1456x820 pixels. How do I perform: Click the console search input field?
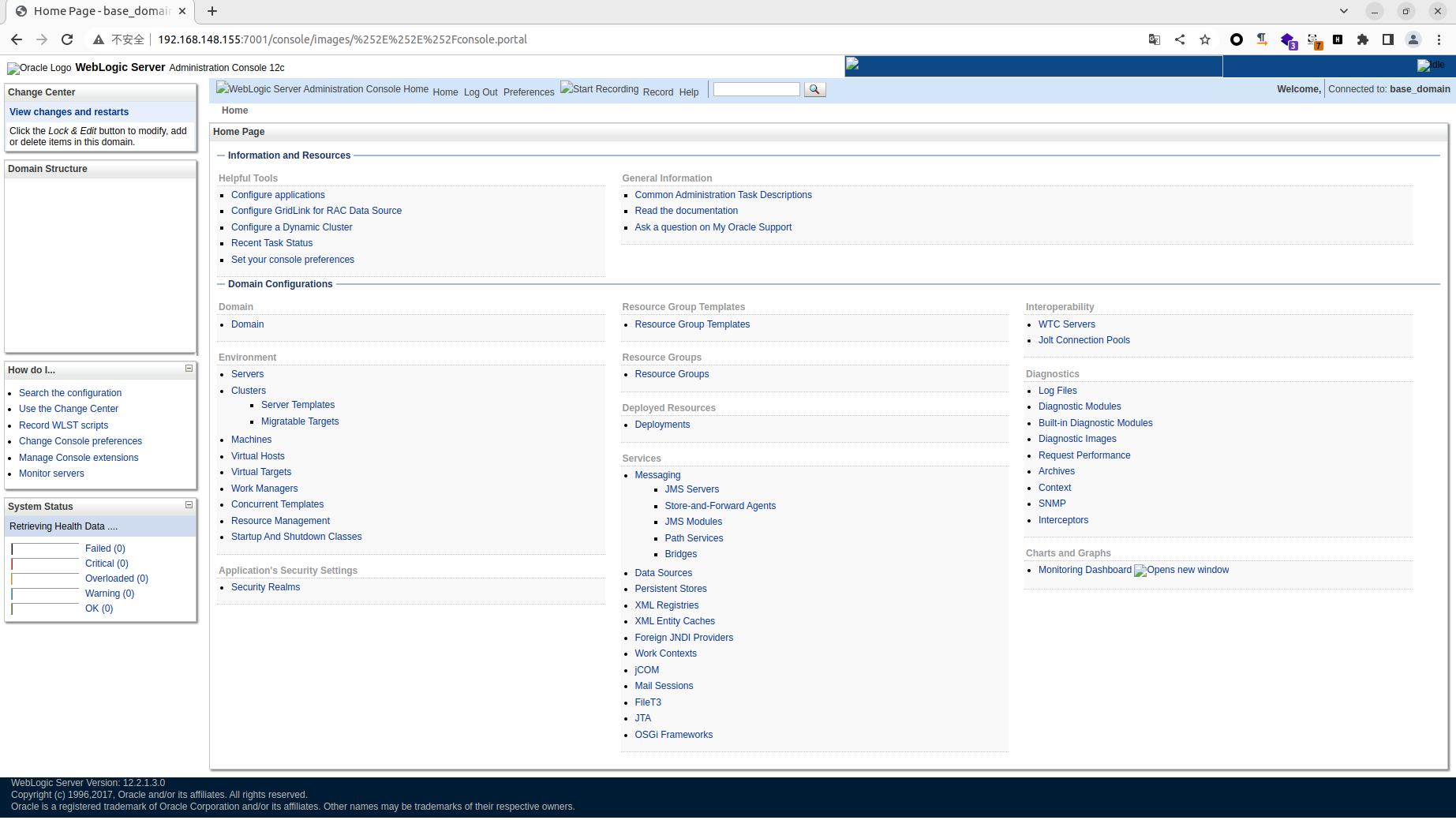coord(756,89)
